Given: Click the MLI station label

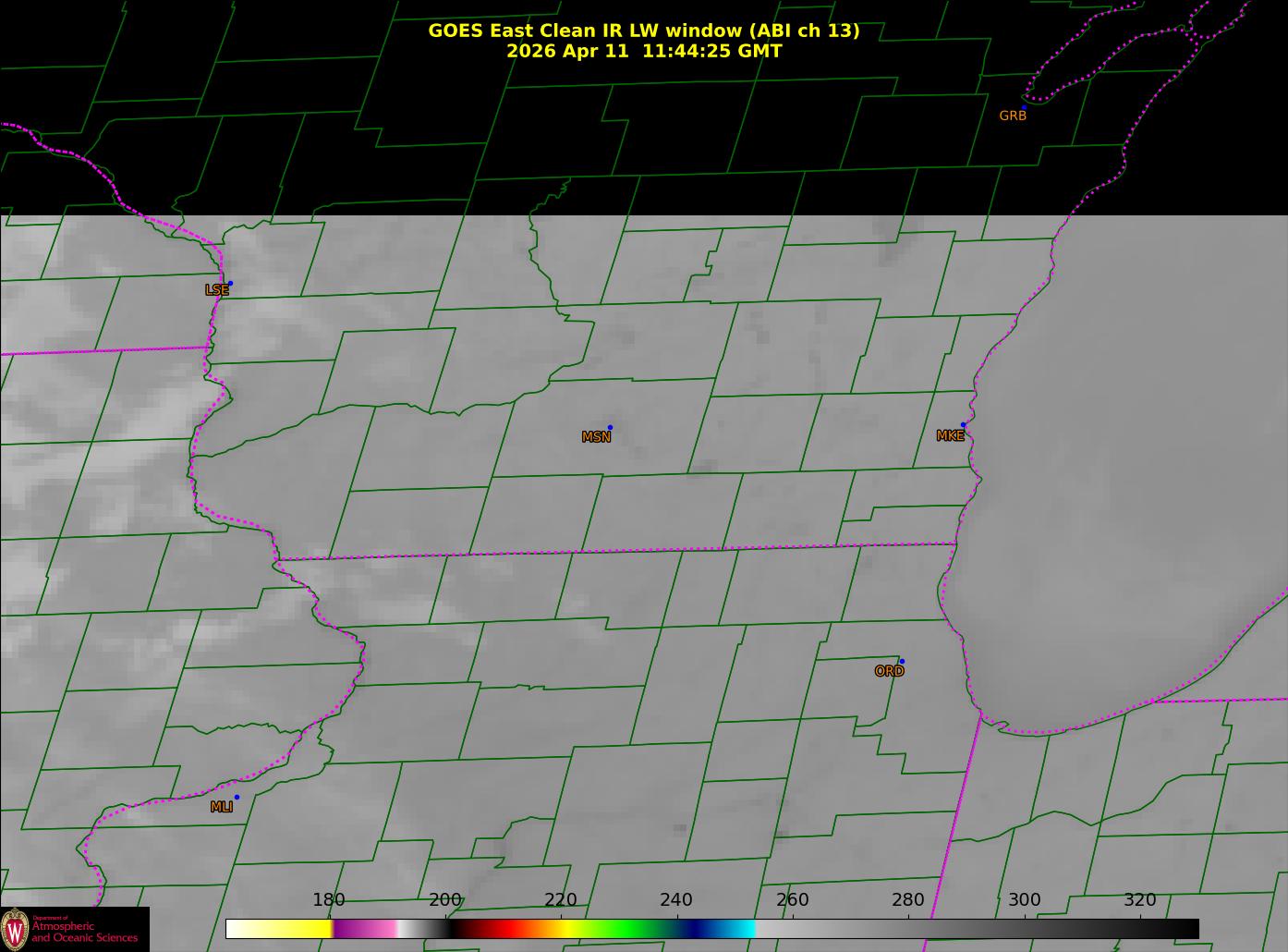Looking at the screenshot, I should 222,807.
